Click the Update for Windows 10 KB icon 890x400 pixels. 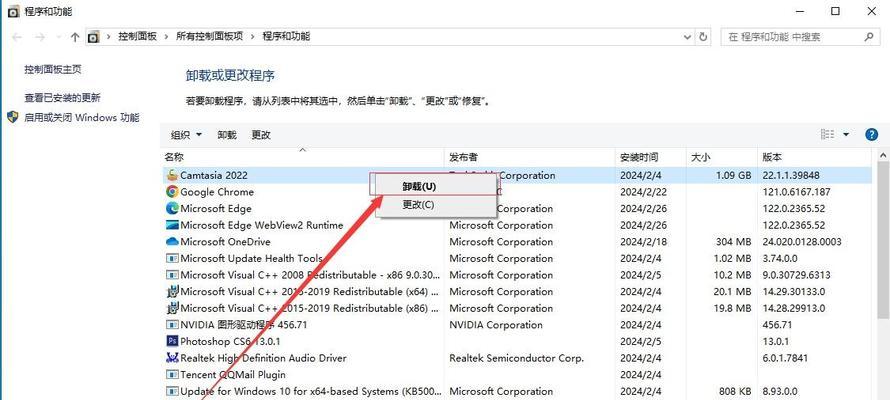click(x=172, y=391)
